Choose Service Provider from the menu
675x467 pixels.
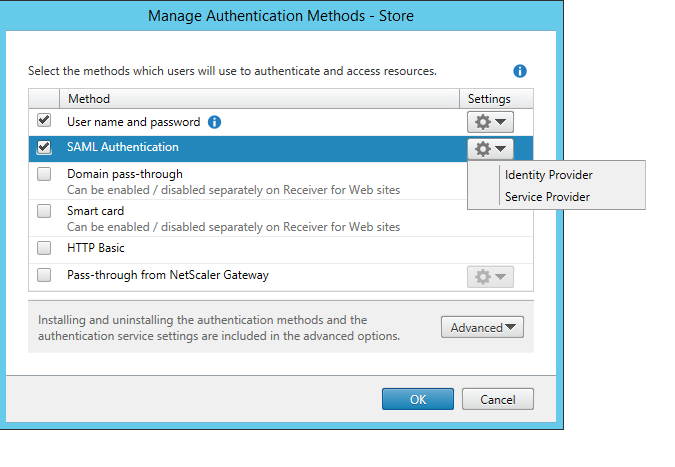(x=547, y=197)
